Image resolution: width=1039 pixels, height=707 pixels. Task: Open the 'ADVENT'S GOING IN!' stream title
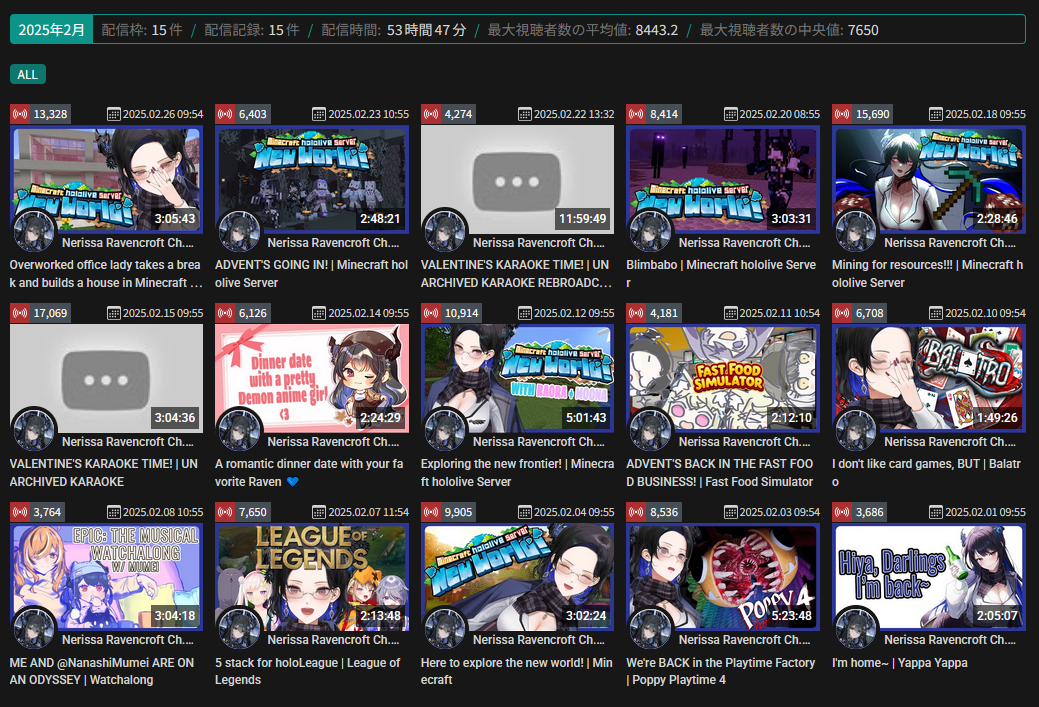click(311, 274)
